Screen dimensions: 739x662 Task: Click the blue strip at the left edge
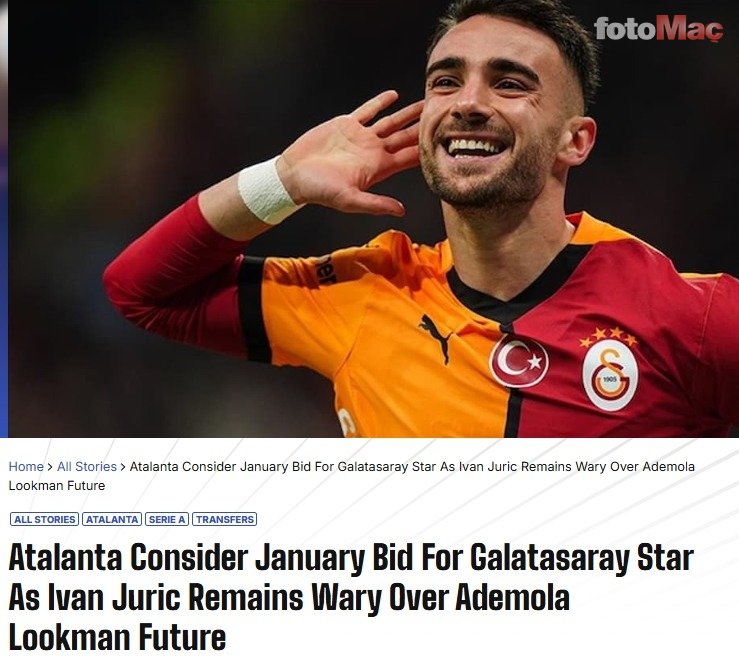pos(4,219)
